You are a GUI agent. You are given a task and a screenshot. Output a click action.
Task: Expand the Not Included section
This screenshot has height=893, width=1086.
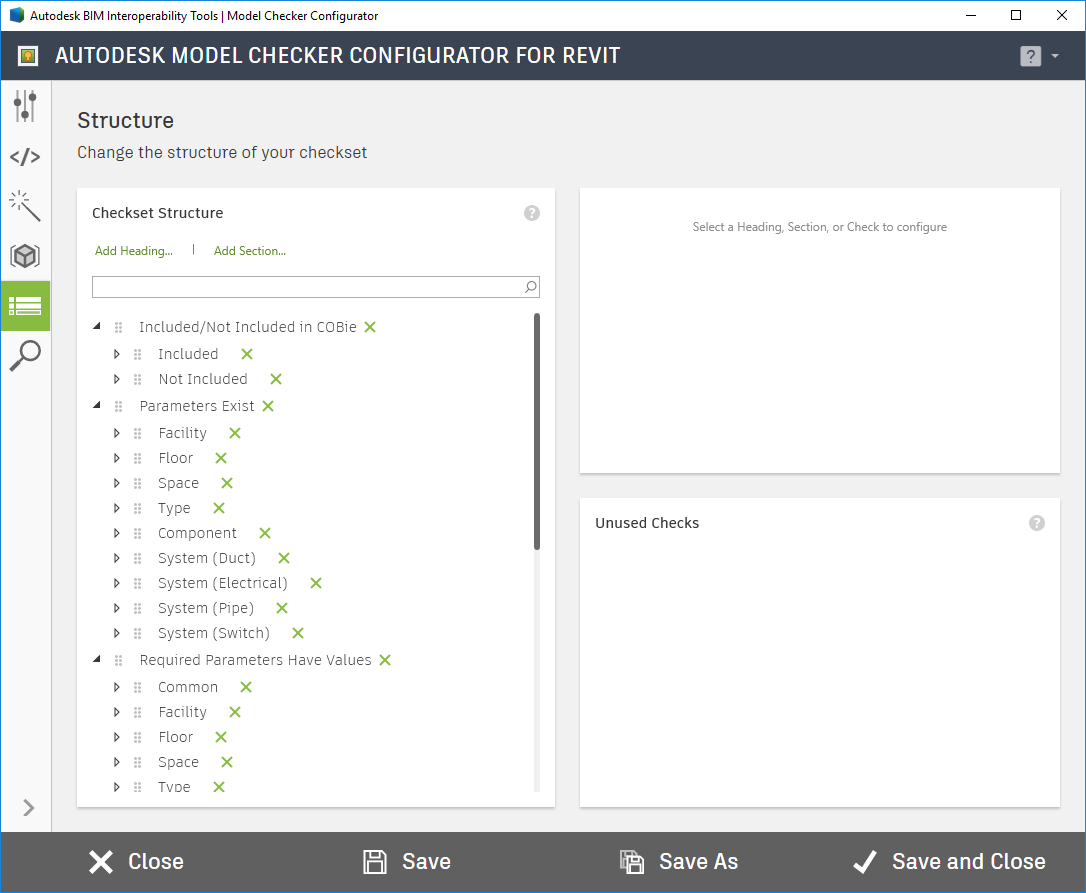click(x=116, y=379)
